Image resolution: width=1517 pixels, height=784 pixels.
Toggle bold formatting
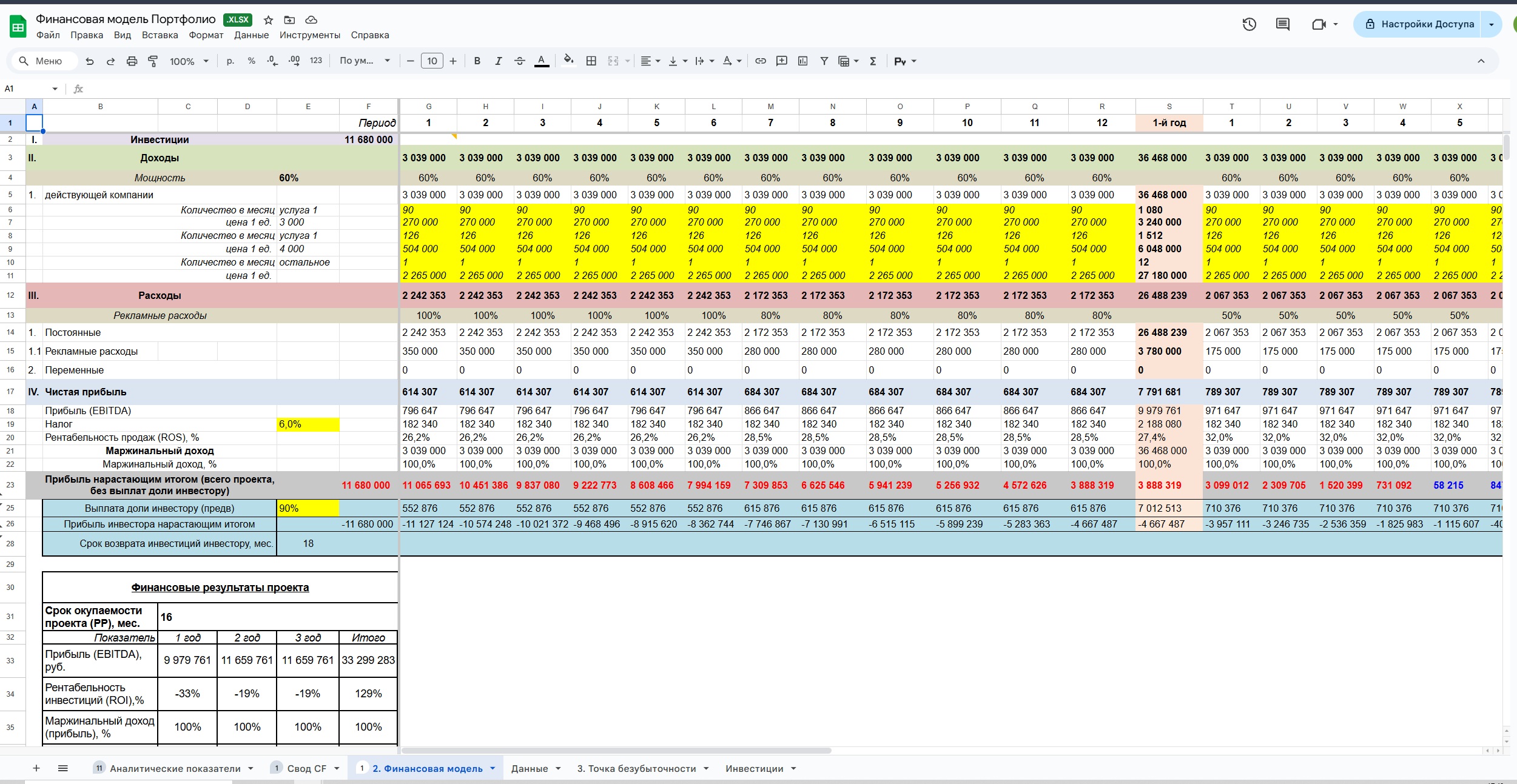tap(477, 61)
